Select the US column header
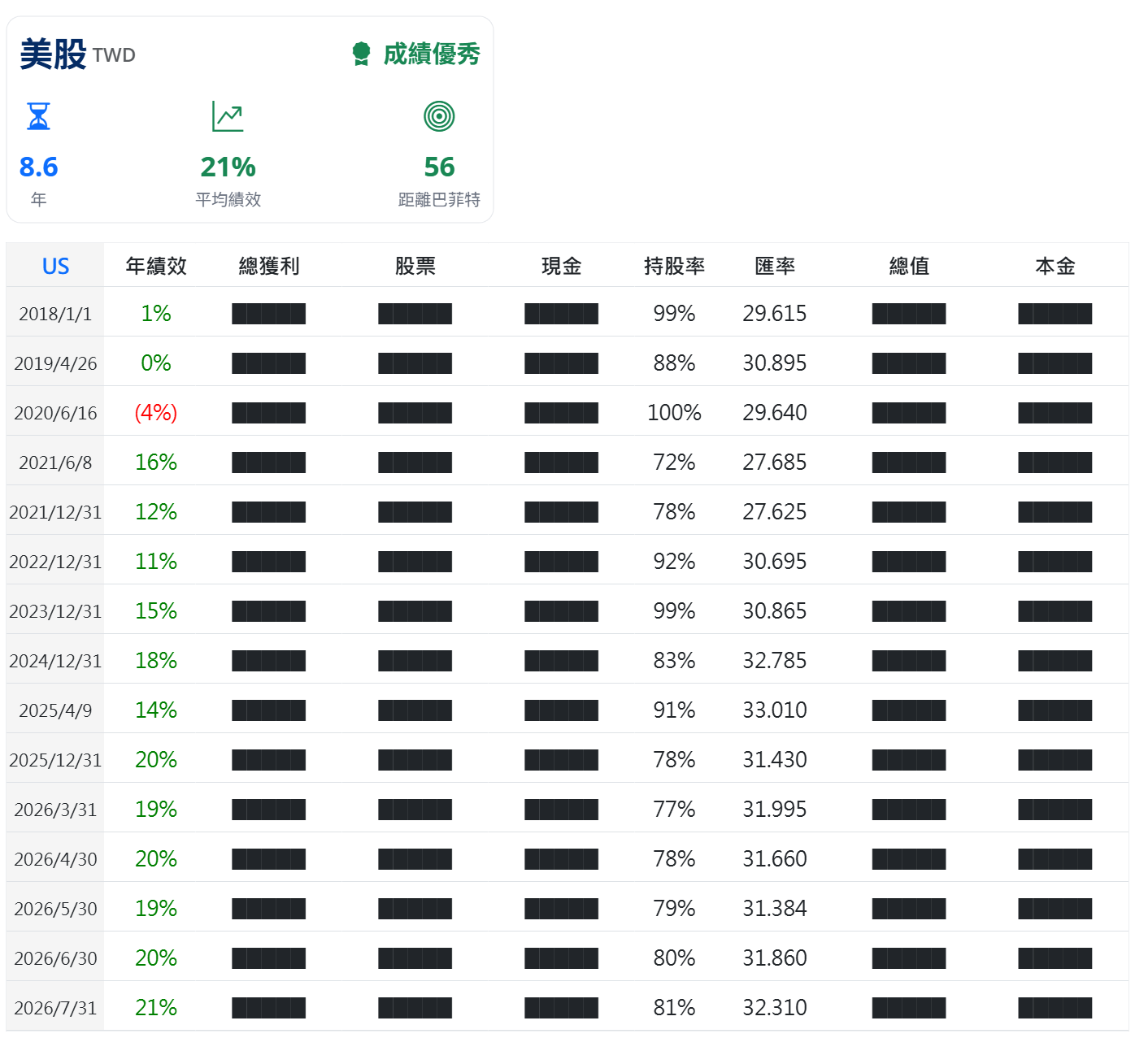The image size is (1135, 1064). (x=55, y=266)
